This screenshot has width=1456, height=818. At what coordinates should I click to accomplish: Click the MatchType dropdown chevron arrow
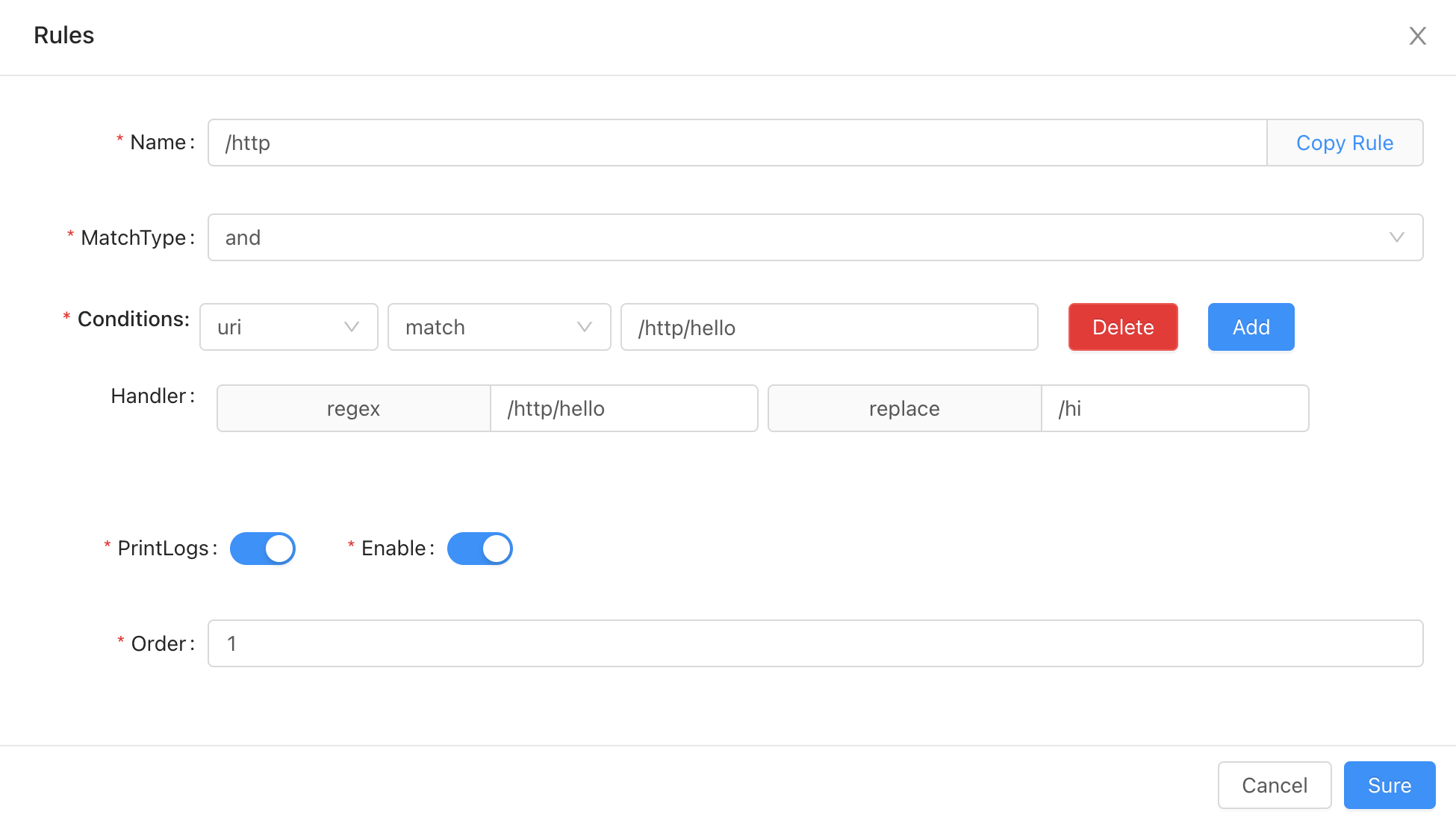(x=1397, y=237)
